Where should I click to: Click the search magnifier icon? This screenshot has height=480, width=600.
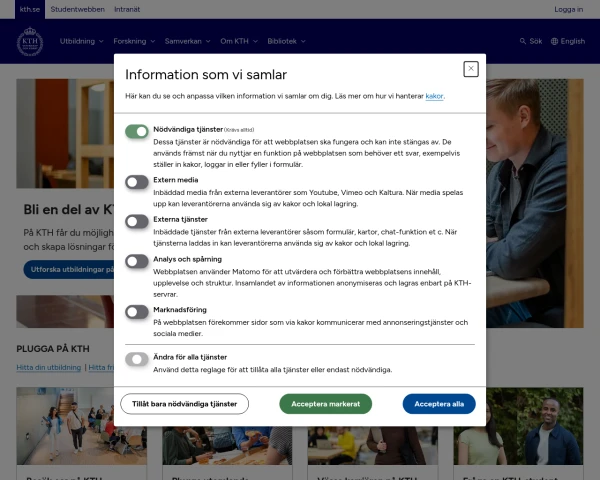tap(523, 42)
